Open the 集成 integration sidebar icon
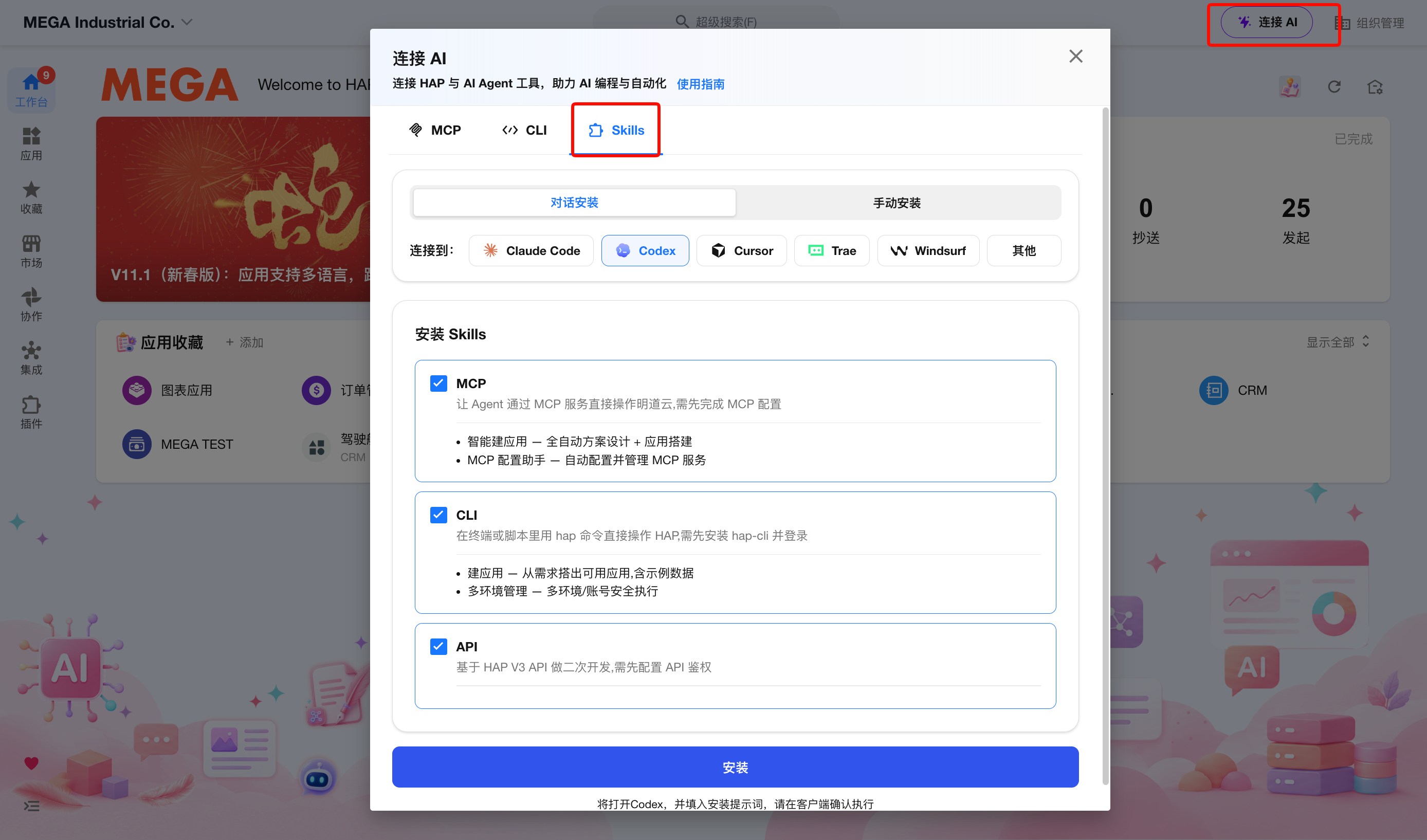This screenshot has width=1427, height=840. tap(31, 358)
